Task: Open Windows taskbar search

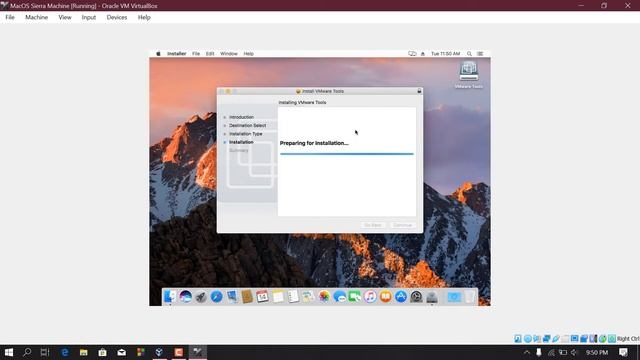Action: tap(27, 352)
